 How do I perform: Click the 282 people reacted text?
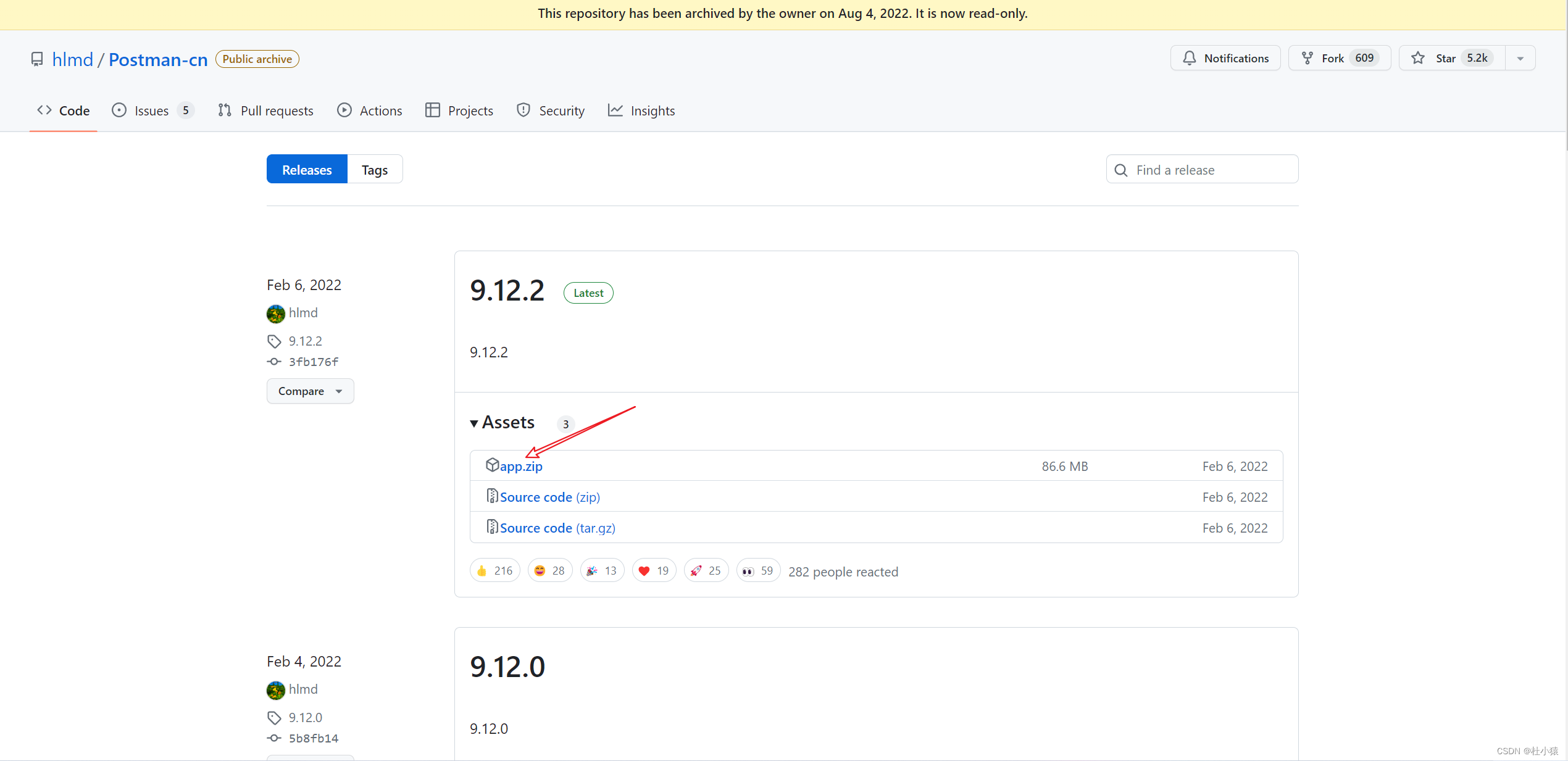coord(843,572)
